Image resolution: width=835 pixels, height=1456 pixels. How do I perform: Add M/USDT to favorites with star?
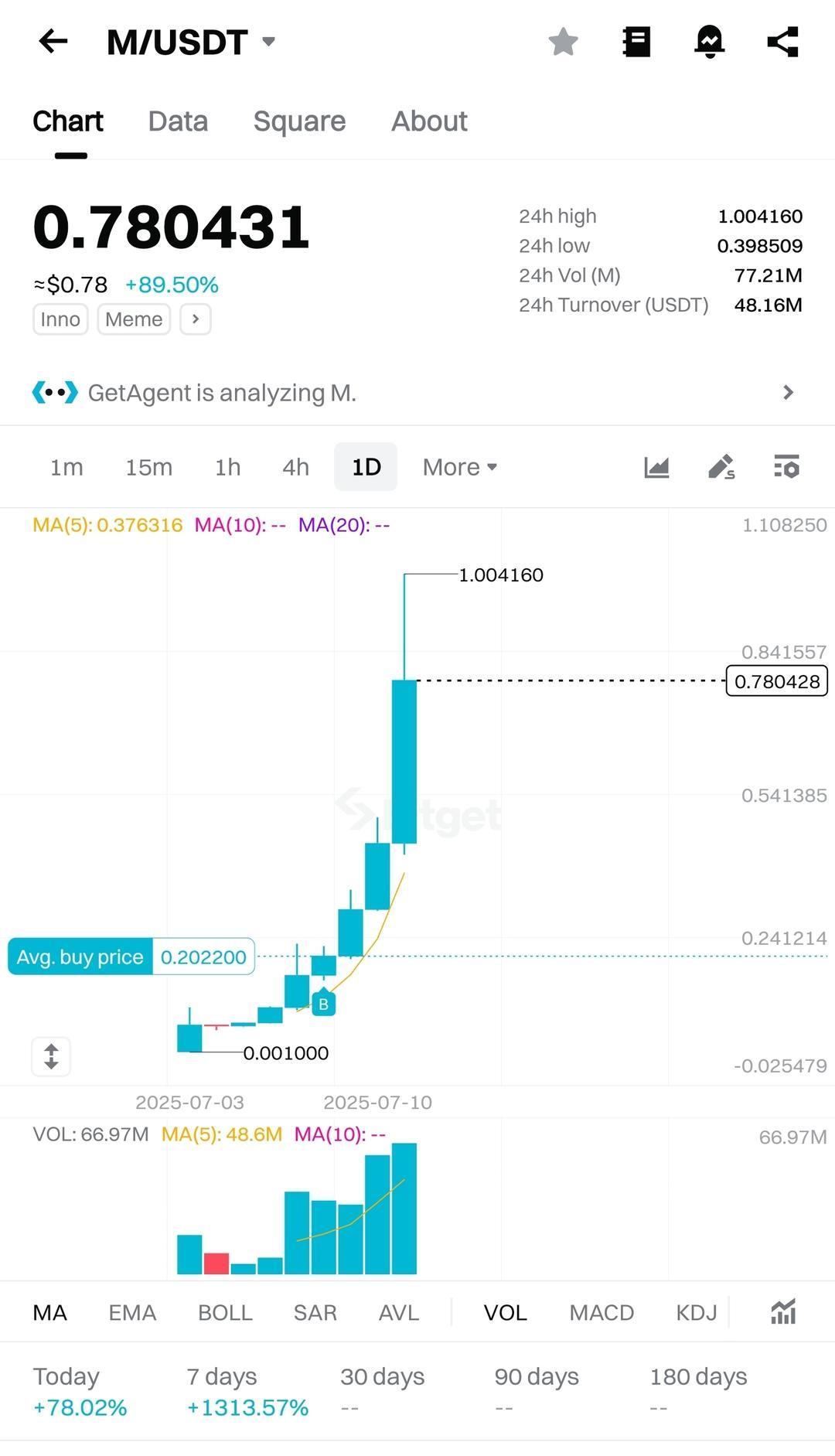point(563,42)
